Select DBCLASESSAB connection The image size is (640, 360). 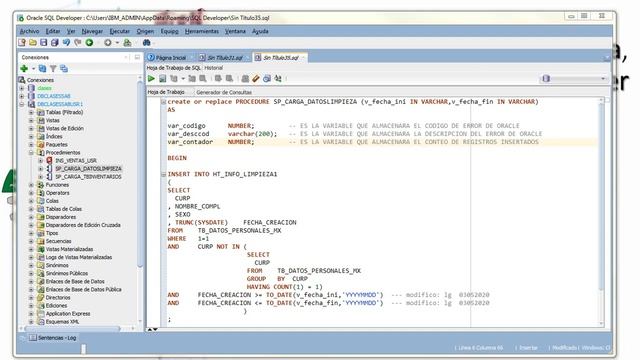click(54, 96)
